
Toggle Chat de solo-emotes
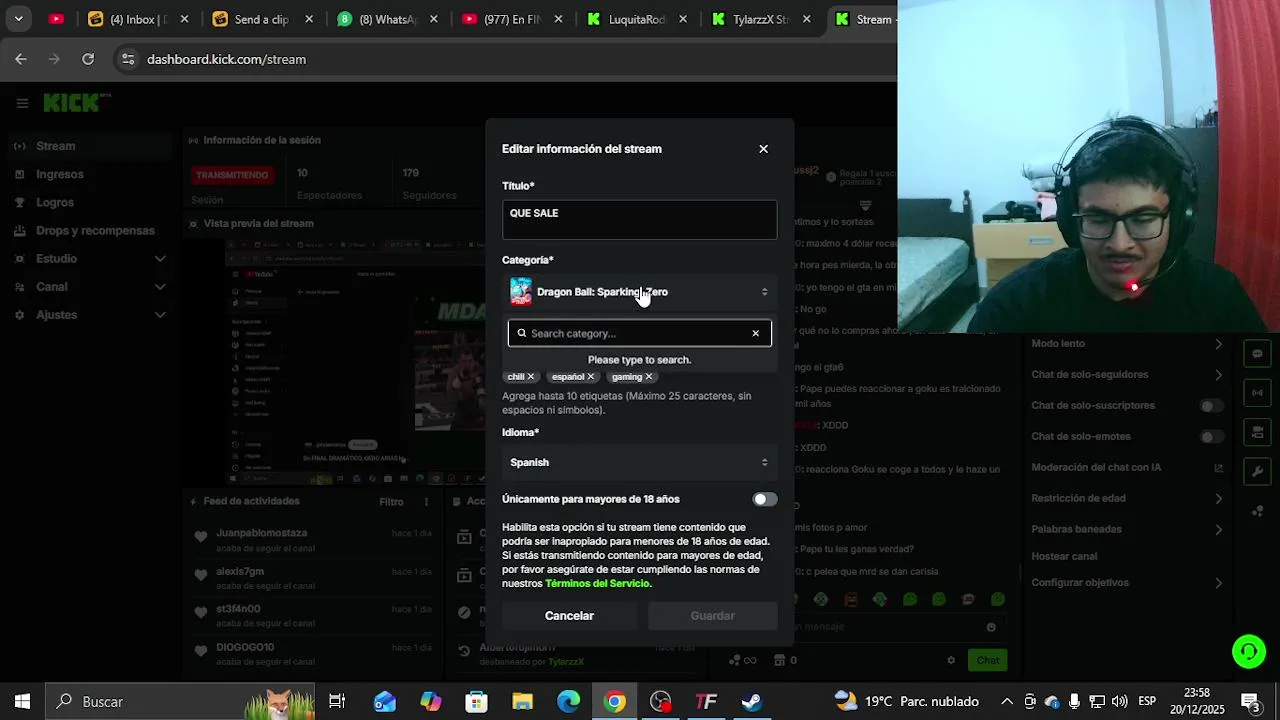pos(1211,437)
